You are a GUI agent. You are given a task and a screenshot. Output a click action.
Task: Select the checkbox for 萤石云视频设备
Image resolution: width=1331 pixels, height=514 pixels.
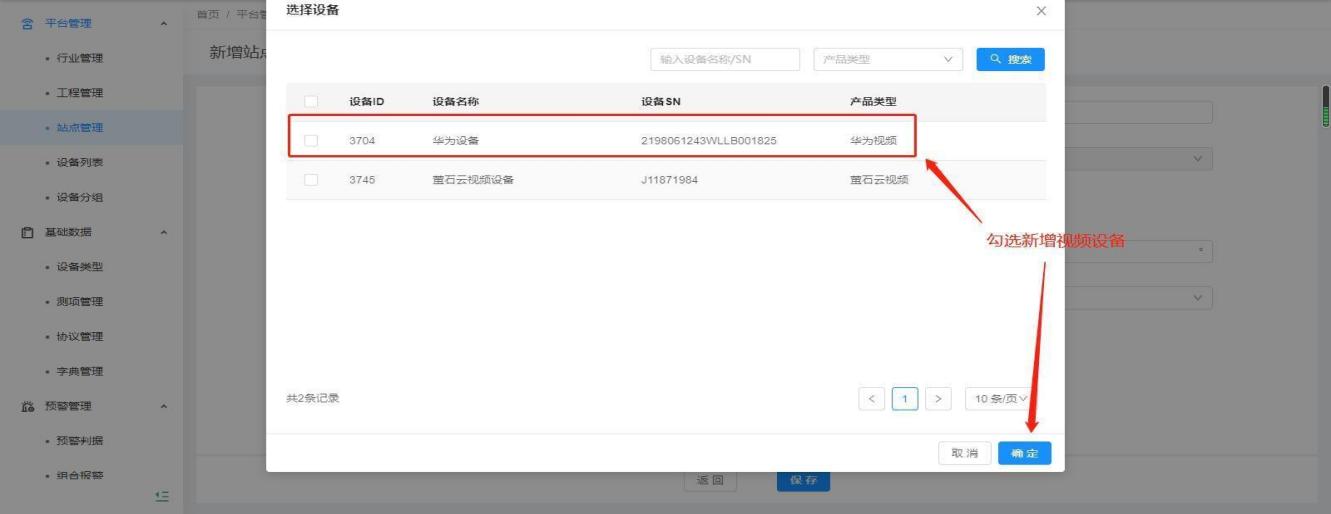coord(311,180)
